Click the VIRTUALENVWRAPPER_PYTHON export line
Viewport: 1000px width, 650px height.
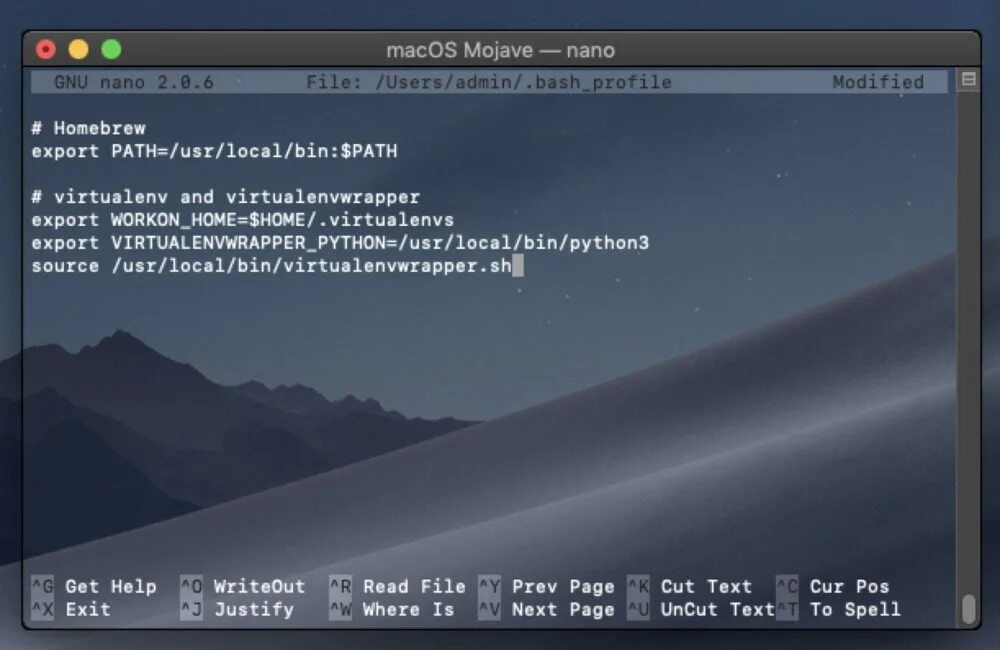340,243
